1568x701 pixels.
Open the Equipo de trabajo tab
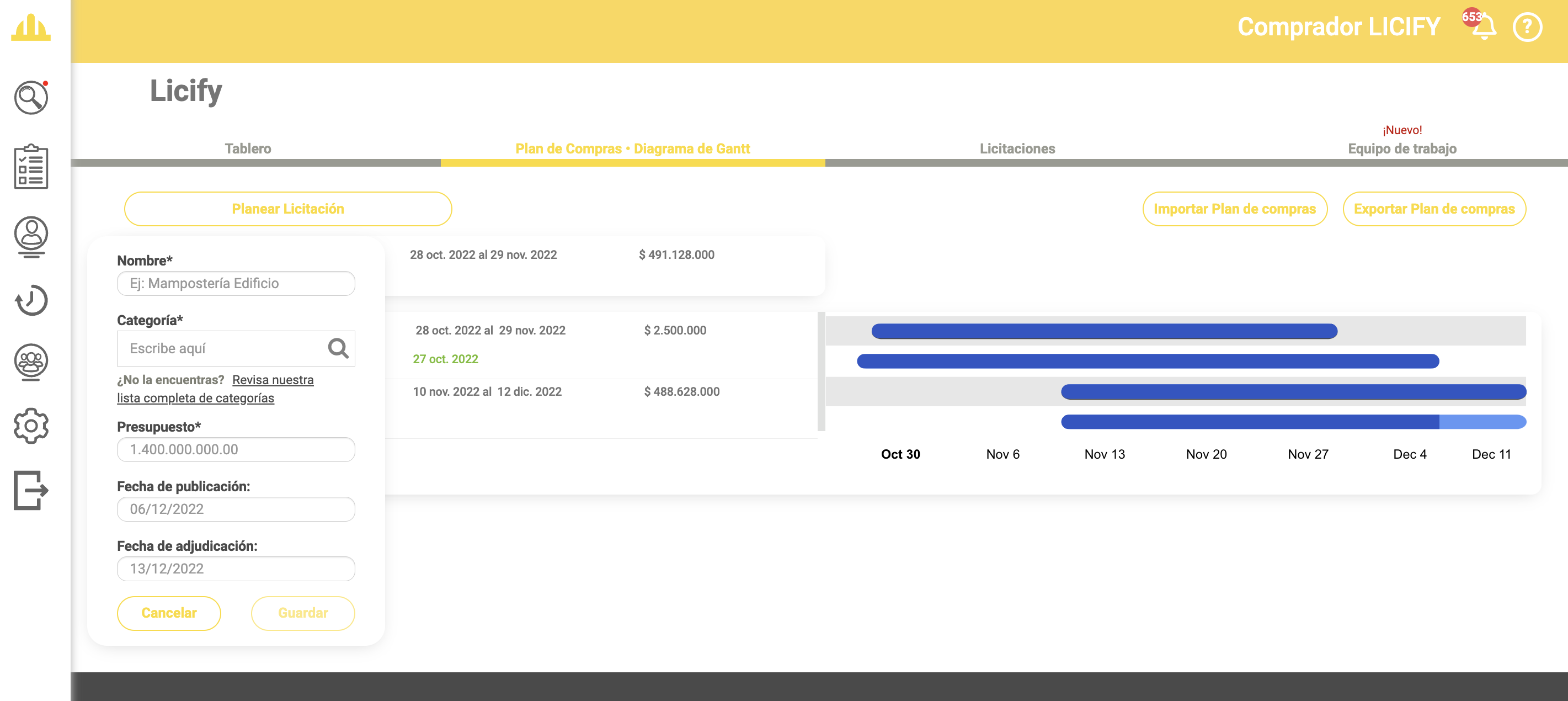point(1402,148)
